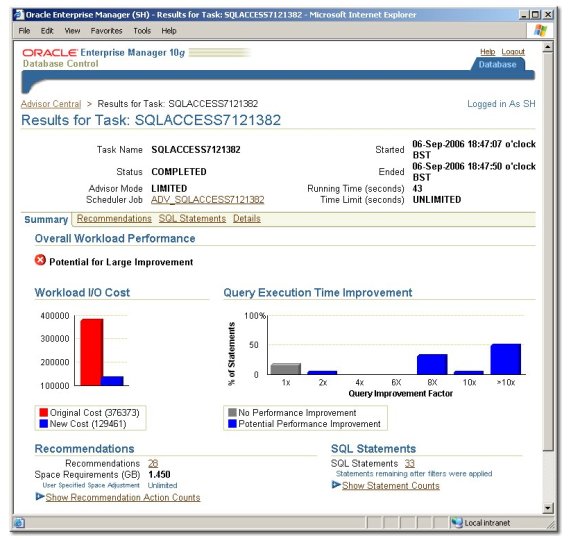The width and height of the screenshot is (573, 540).
Task: Click the Query Execution Time Improvement heading
Action: [318, 292]
